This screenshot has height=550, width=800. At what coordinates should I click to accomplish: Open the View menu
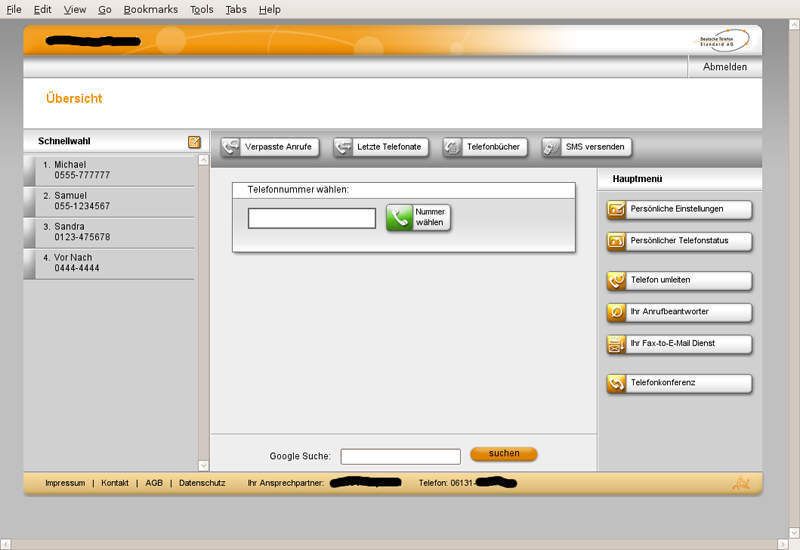[74, 9]
